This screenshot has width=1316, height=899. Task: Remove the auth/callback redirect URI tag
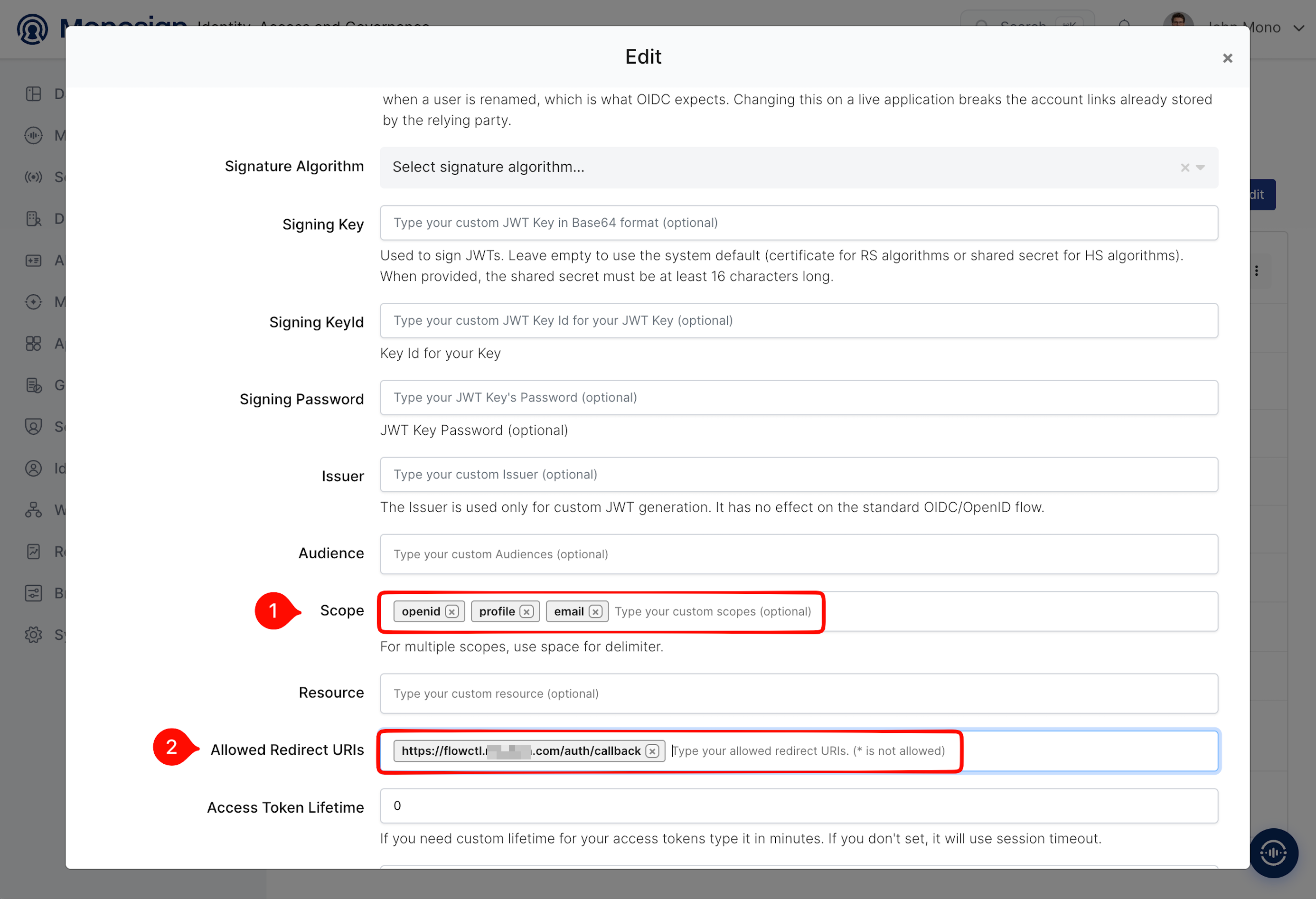click(x=652, y=751)
